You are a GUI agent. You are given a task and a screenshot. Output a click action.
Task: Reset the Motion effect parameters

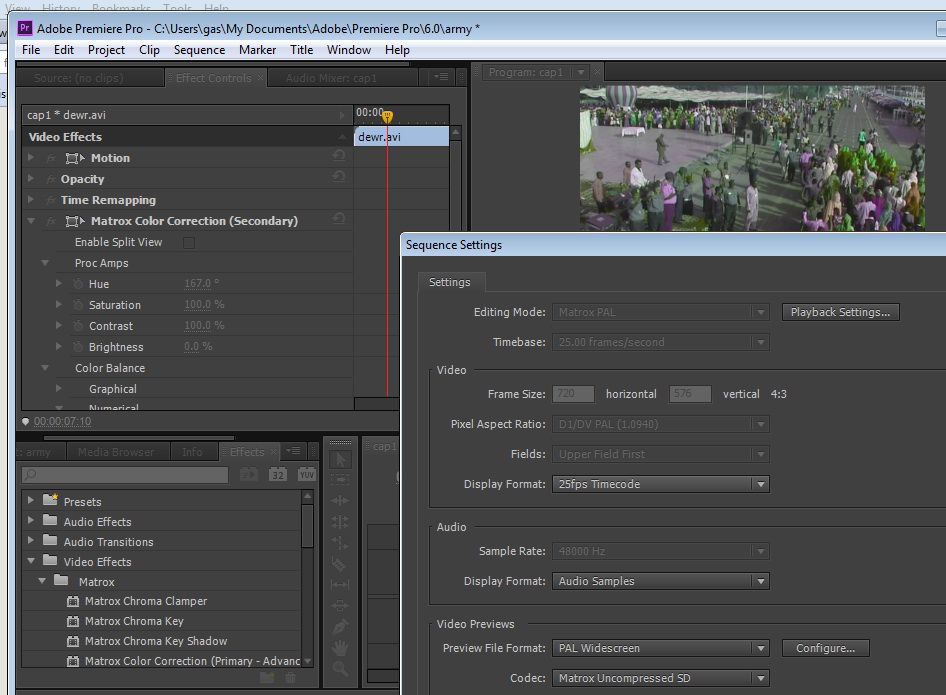339,157
